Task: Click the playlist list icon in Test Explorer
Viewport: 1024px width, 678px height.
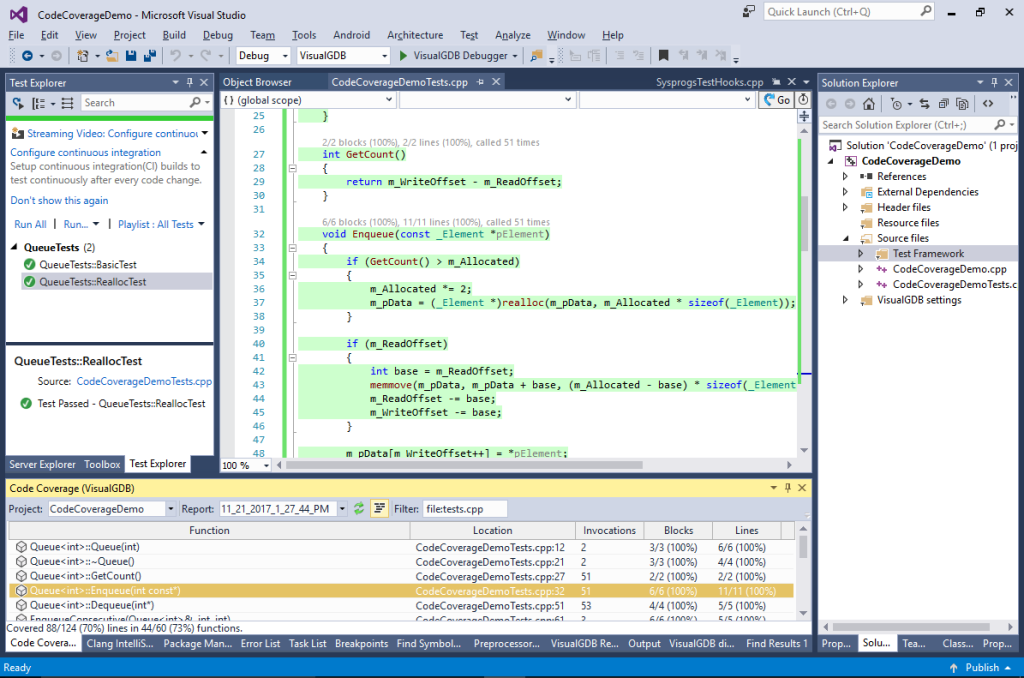Action: tap(67, 103)
